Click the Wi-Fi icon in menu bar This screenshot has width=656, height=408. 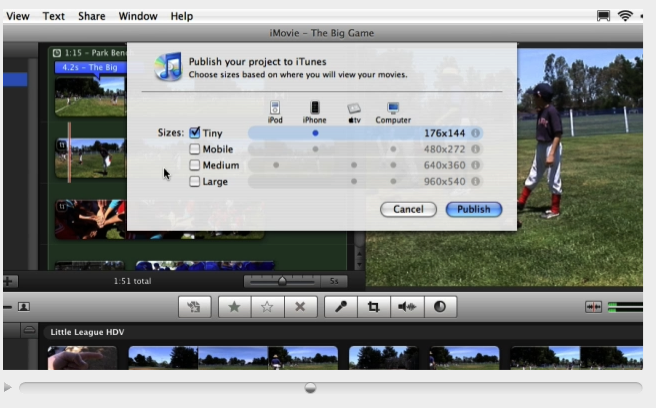tap(625, 16)
